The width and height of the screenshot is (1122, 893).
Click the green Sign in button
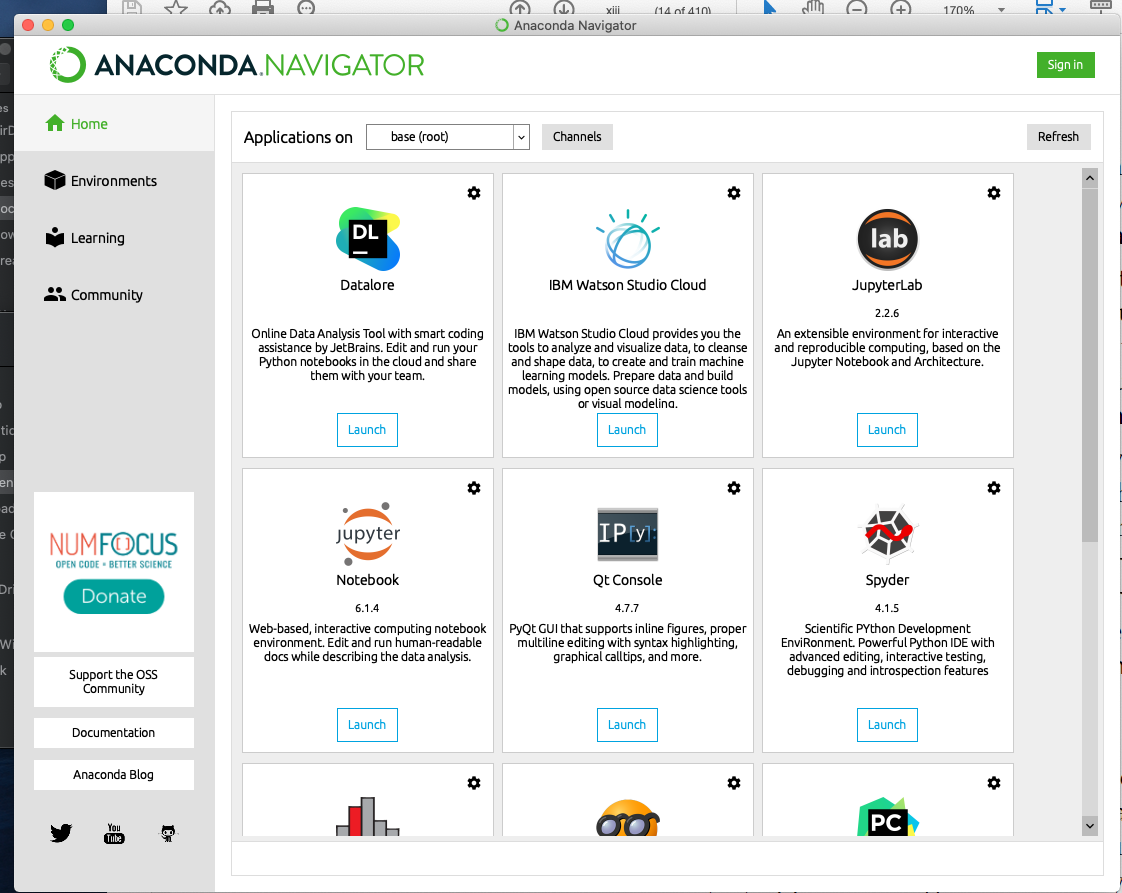point(1065,65)
